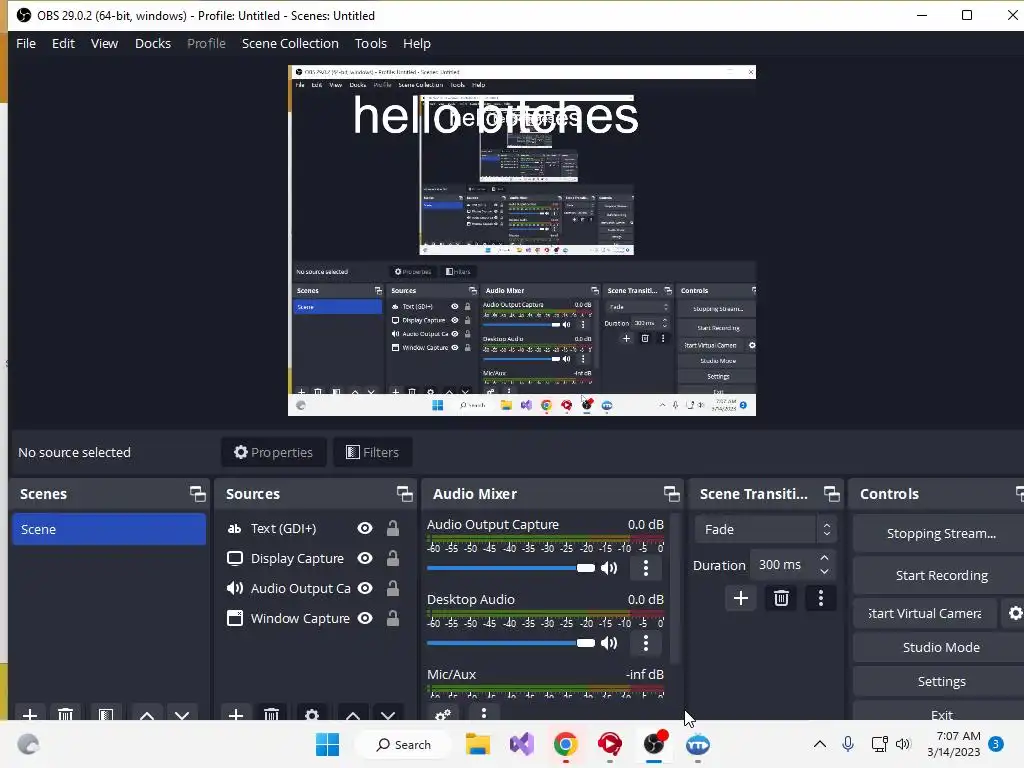Toggle lock on Display Capture source
Viewport: 1024px width, 768px height.
click(392, 558)
